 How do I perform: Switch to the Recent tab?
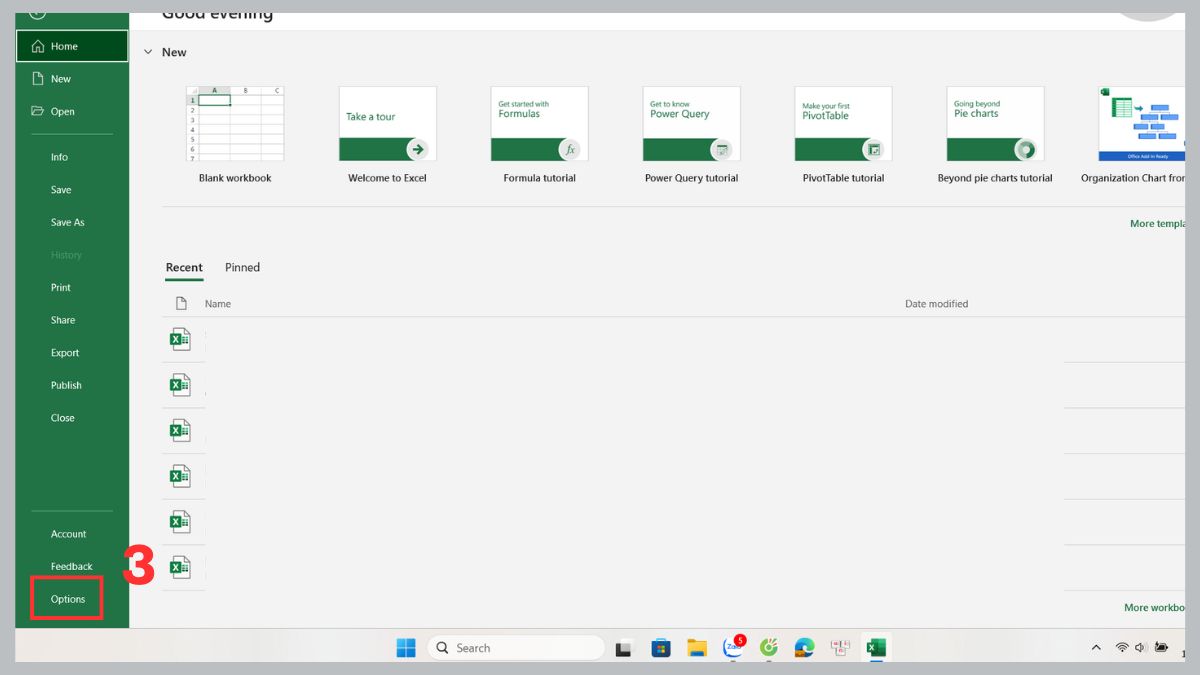[184, 267]
